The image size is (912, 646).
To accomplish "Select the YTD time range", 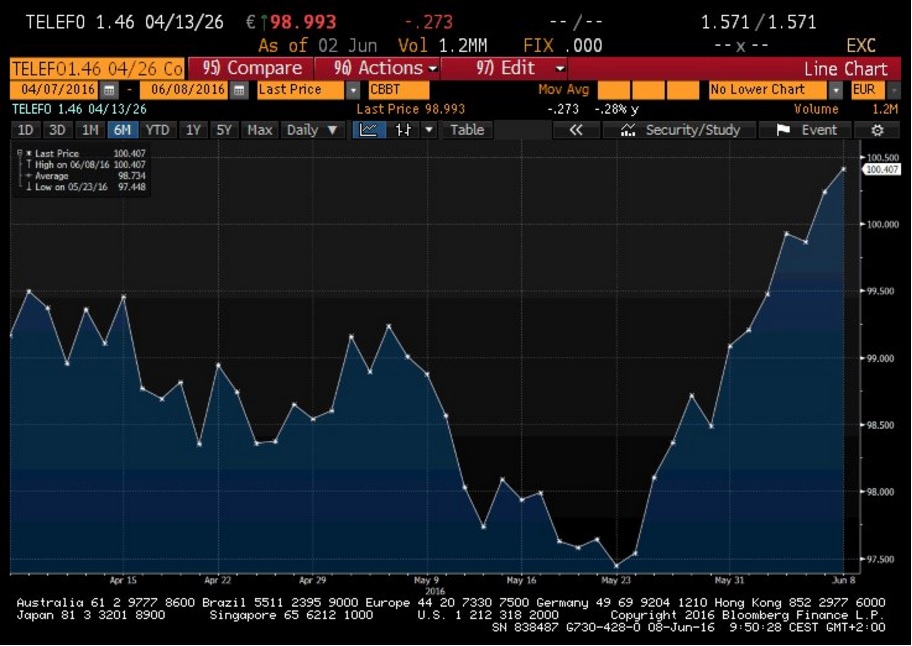I will pos(157,130).
